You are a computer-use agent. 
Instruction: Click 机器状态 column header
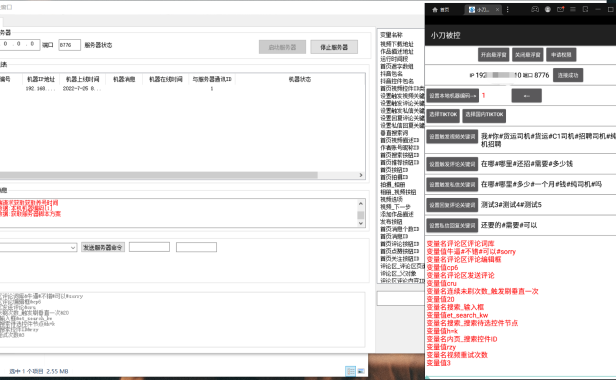[300, 79]
